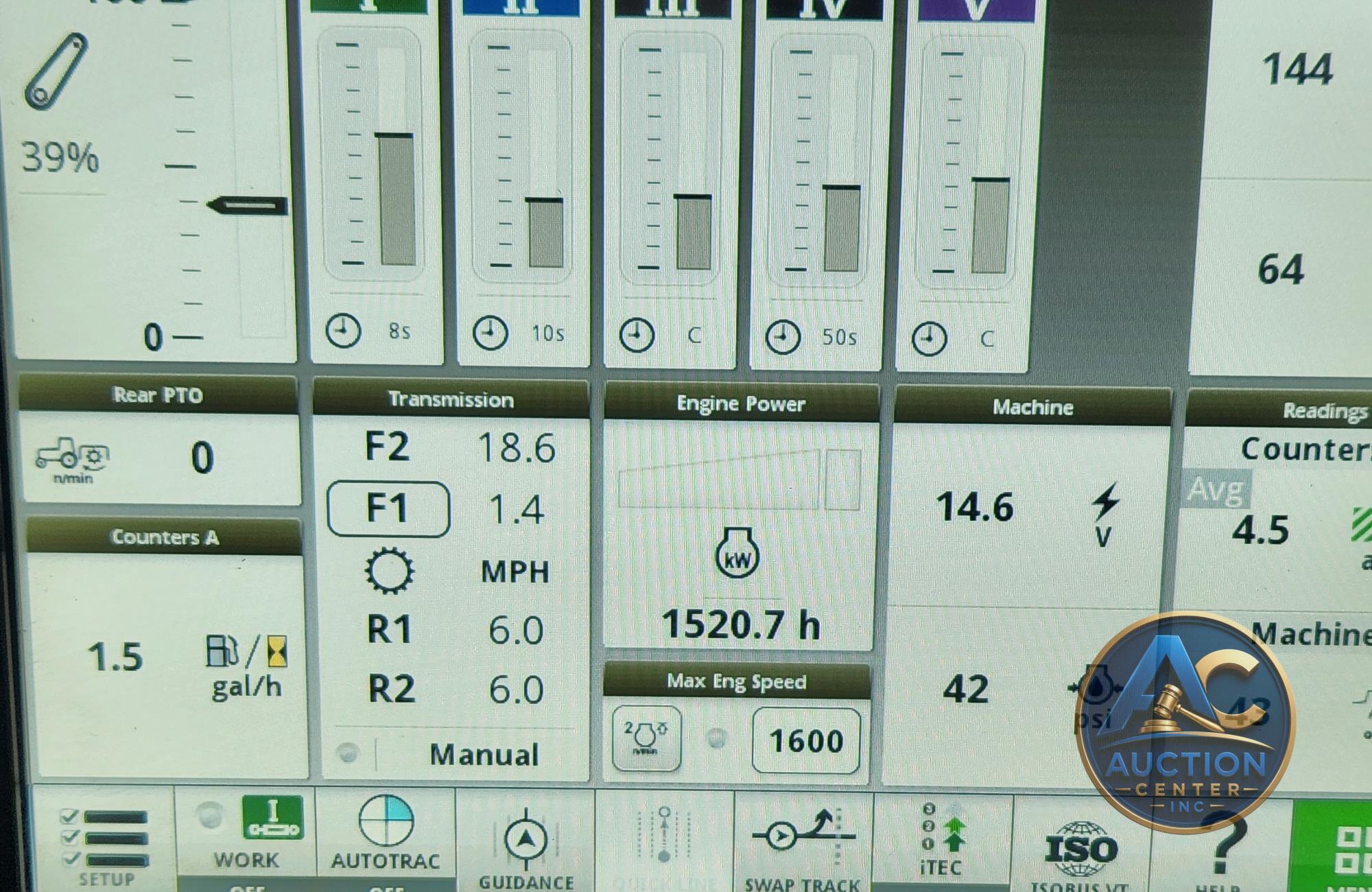Open the Engine Power panel header
This screenshot has height=892, width=1372.
coord(741,403)
